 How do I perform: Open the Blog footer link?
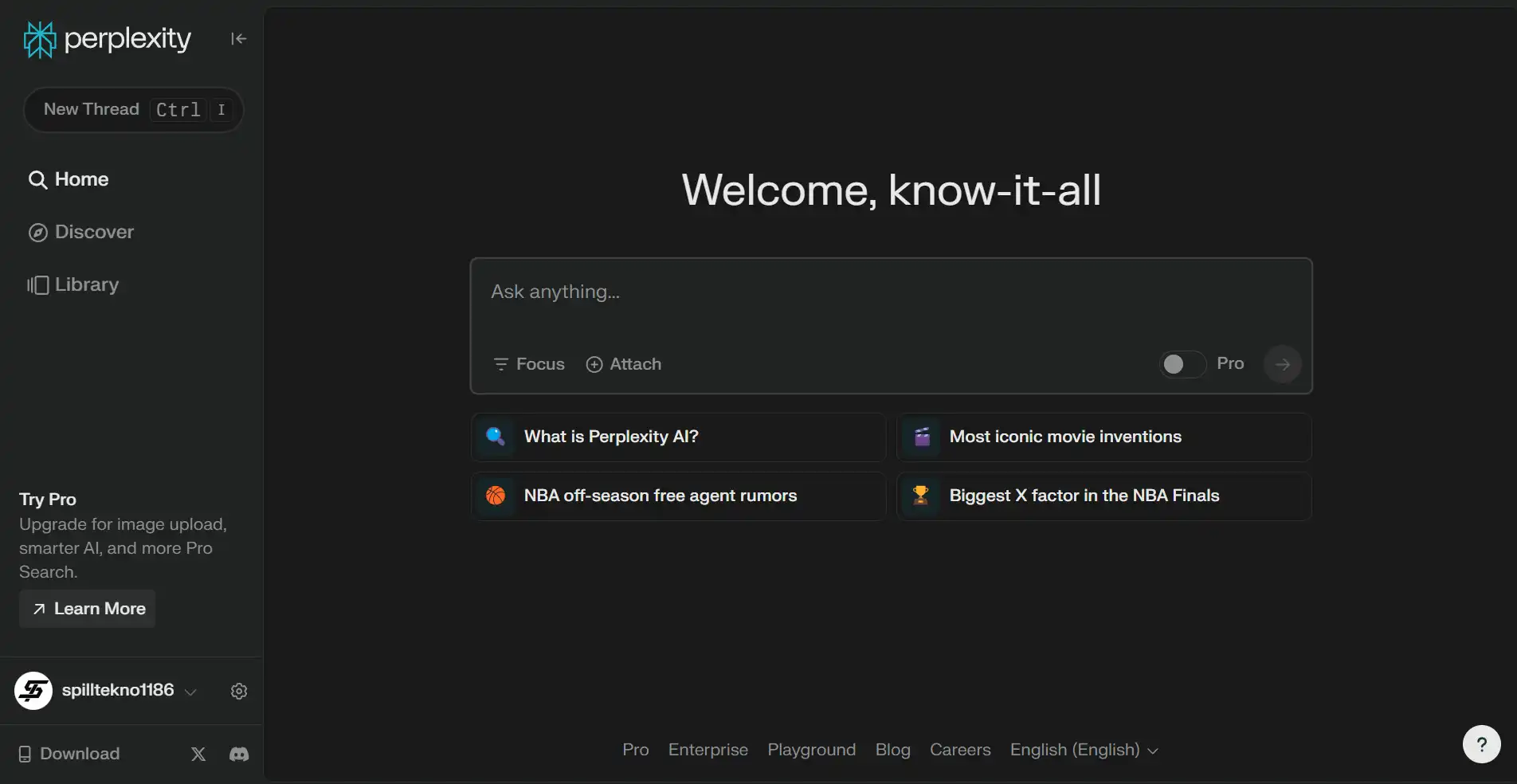click(893, 750)
